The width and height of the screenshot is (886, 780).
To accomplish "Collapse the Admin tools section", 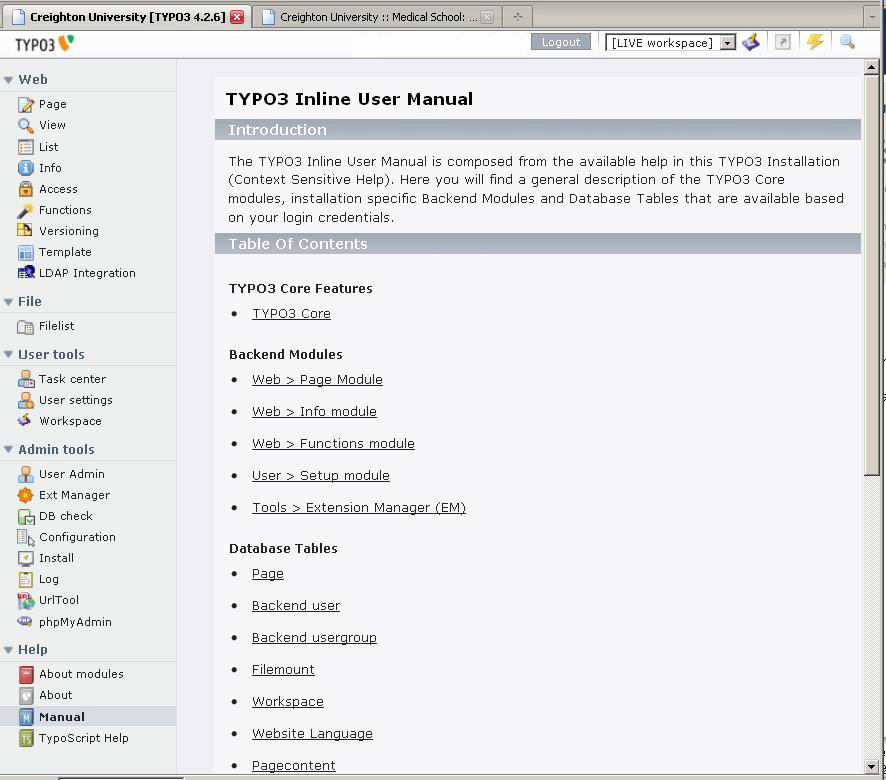I will tap(9, 450).
